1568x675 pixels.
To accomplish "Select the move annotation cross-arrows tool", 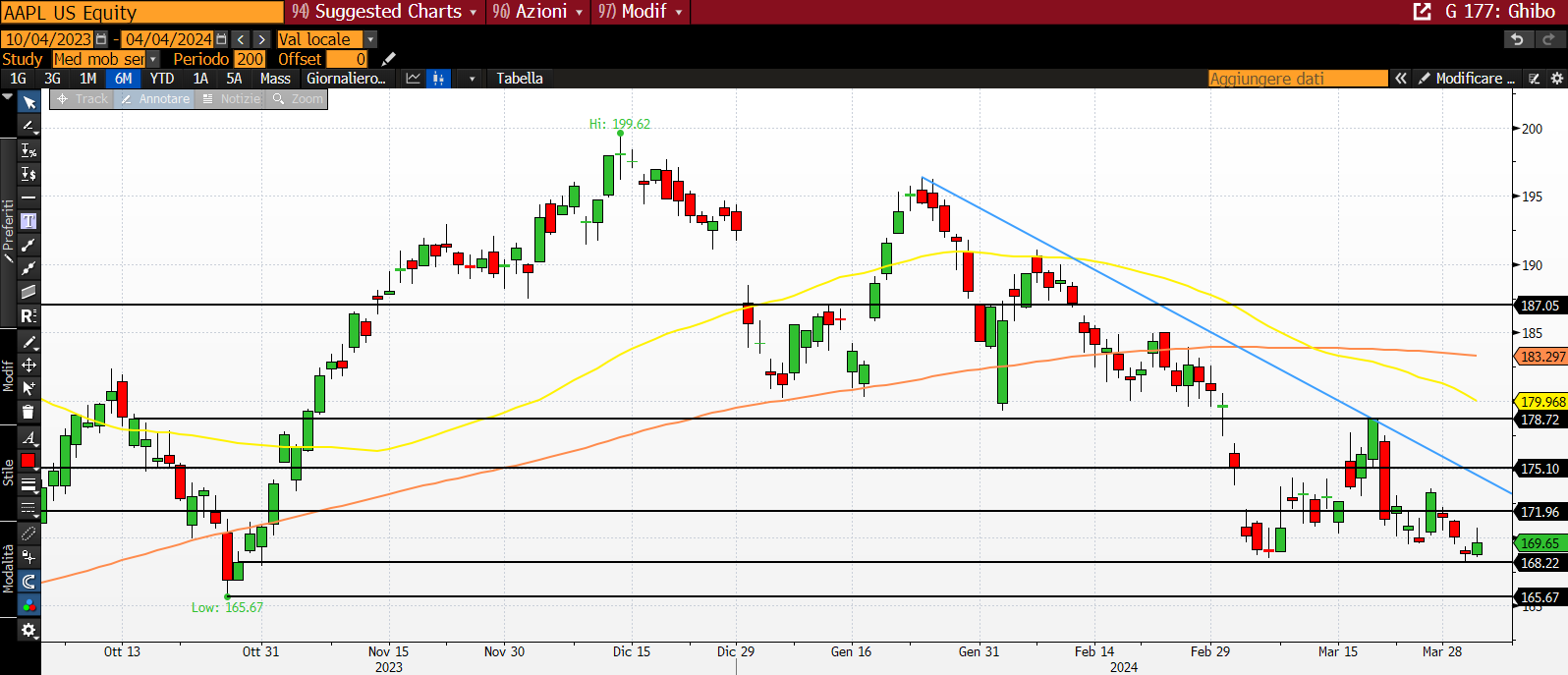I will point(28,365).
